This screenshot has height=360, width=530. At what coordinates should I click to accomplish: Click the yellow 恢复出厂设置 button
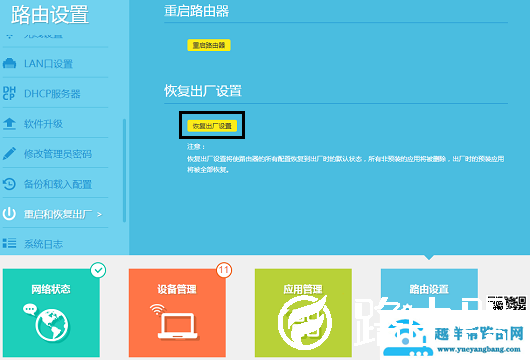point(212,126)
